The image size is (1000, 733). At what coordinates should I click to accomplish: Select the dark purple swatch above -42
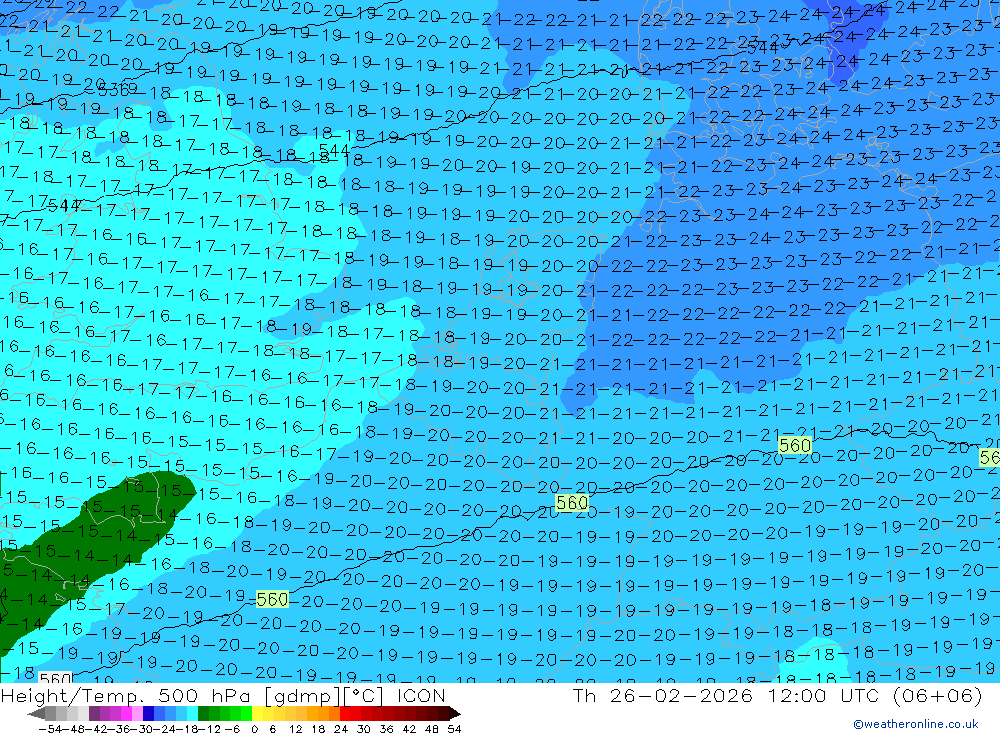pyautogui.click(x=94, y=713)
